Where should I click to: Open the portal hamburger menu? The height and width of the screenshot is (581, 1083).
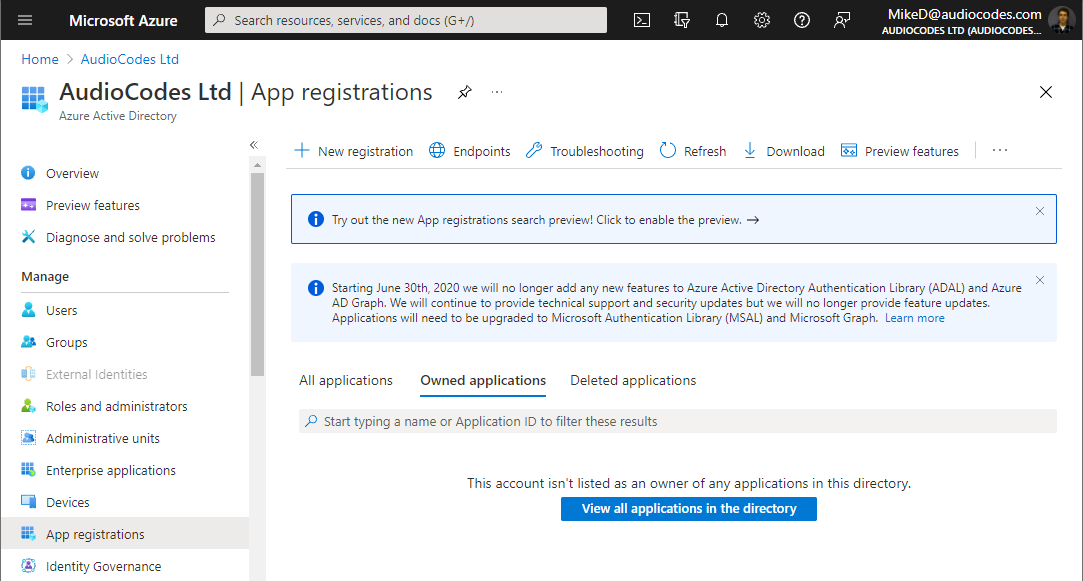[x=25, y=20]
